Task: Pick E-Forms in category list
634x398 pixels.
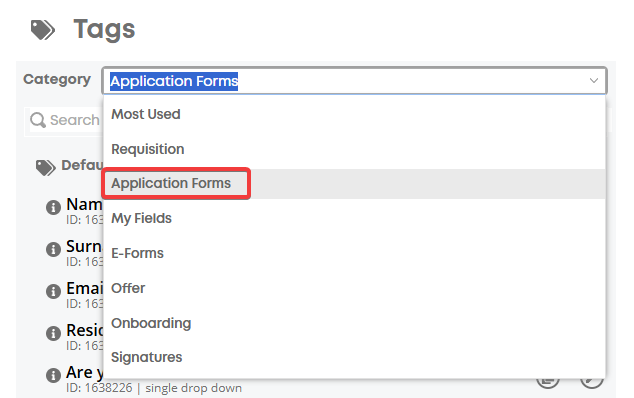Action: tap(354, 253)
